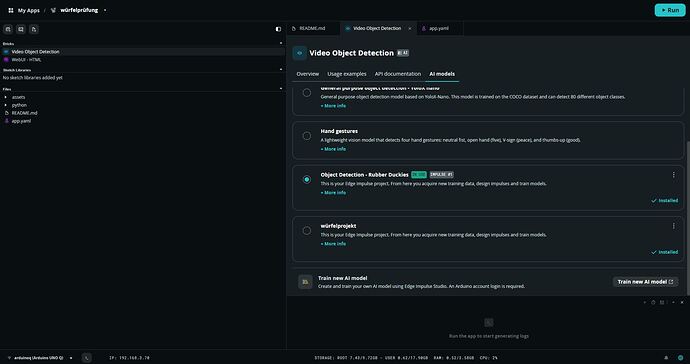The image size is (690, 364).
Task: Click the Train new AI model row icon
Action: tap(305, 282)
